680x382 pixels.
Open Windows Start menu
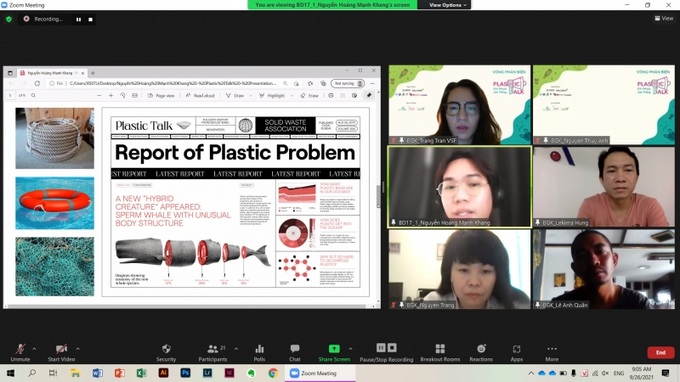[x=10, y=373]
